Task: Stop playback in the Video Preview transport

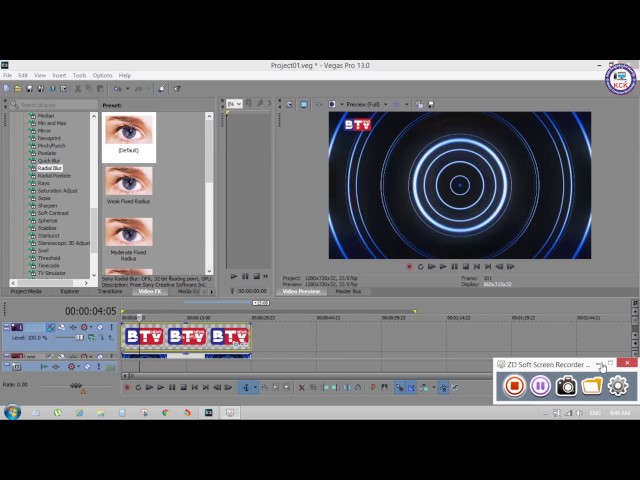Action: (466, 267)
